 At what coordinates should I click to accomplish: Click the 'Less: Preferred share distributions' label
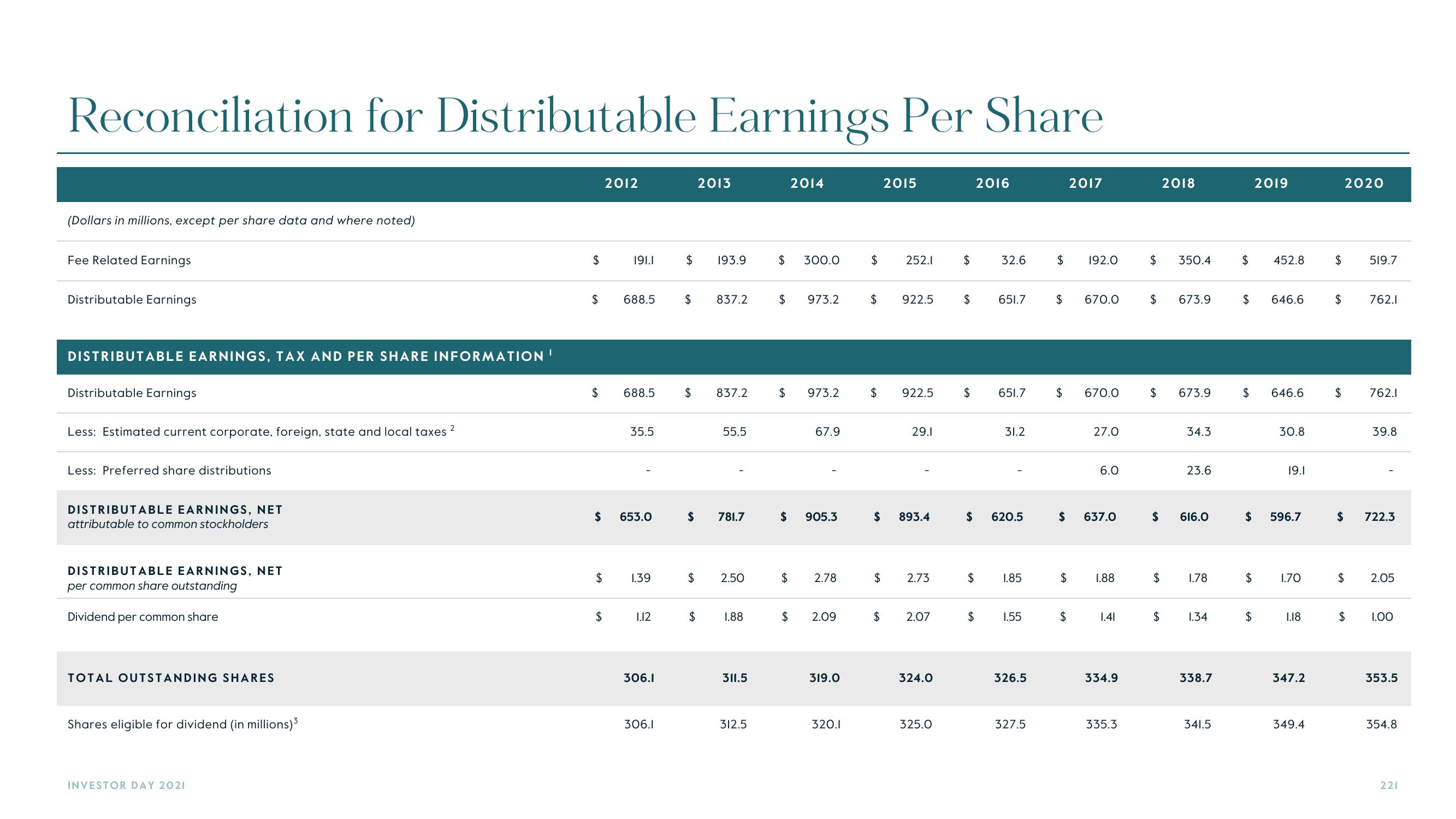tap(169, 470)
